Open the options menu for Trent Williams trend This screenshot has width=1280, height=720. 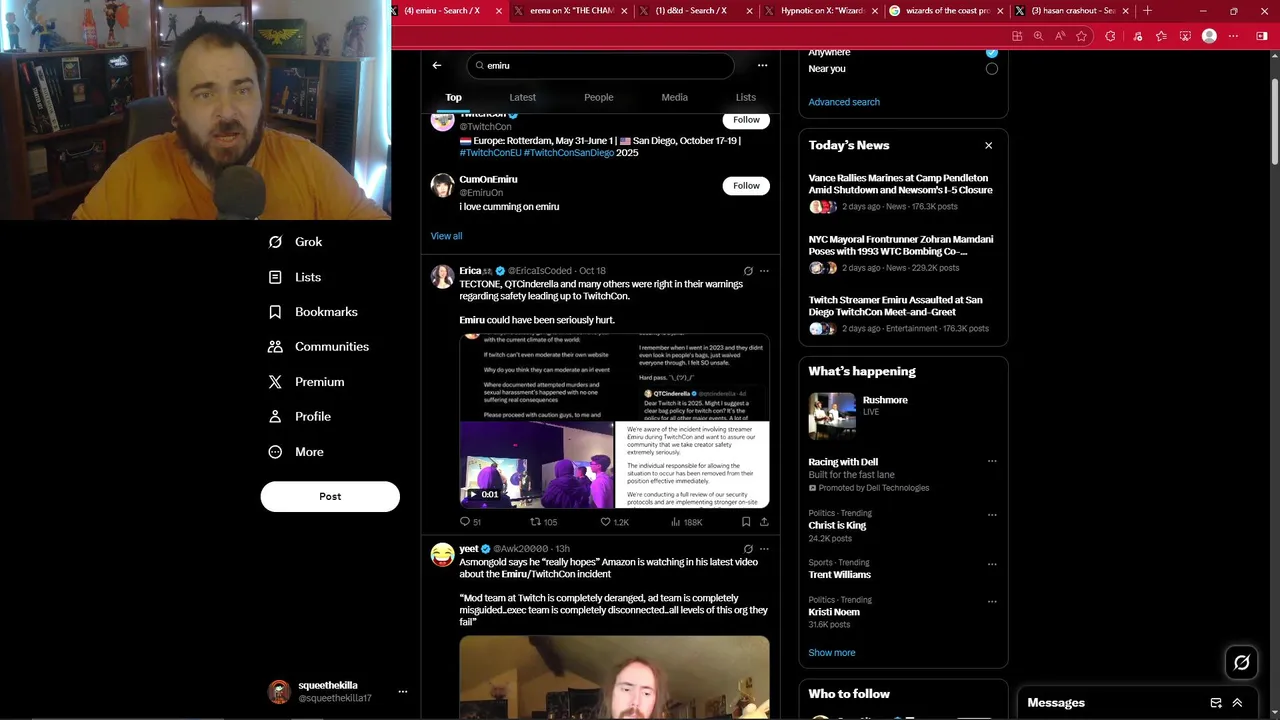(x=992, y=564)
